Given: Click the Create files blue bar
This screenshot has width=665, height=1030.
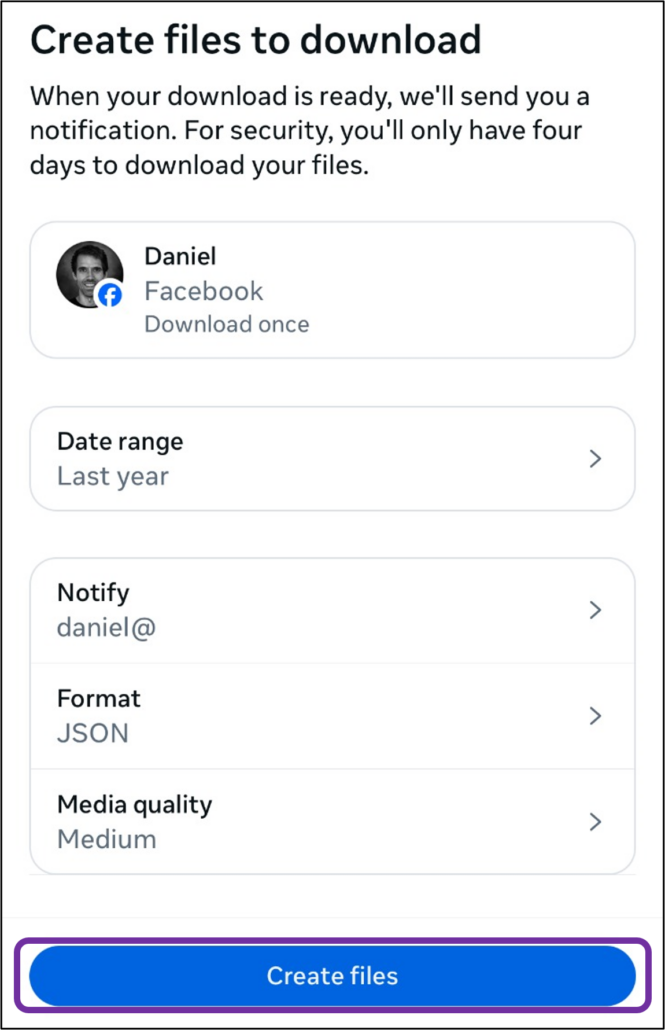Looking at the screenshot, I should [x=332, y=976].
